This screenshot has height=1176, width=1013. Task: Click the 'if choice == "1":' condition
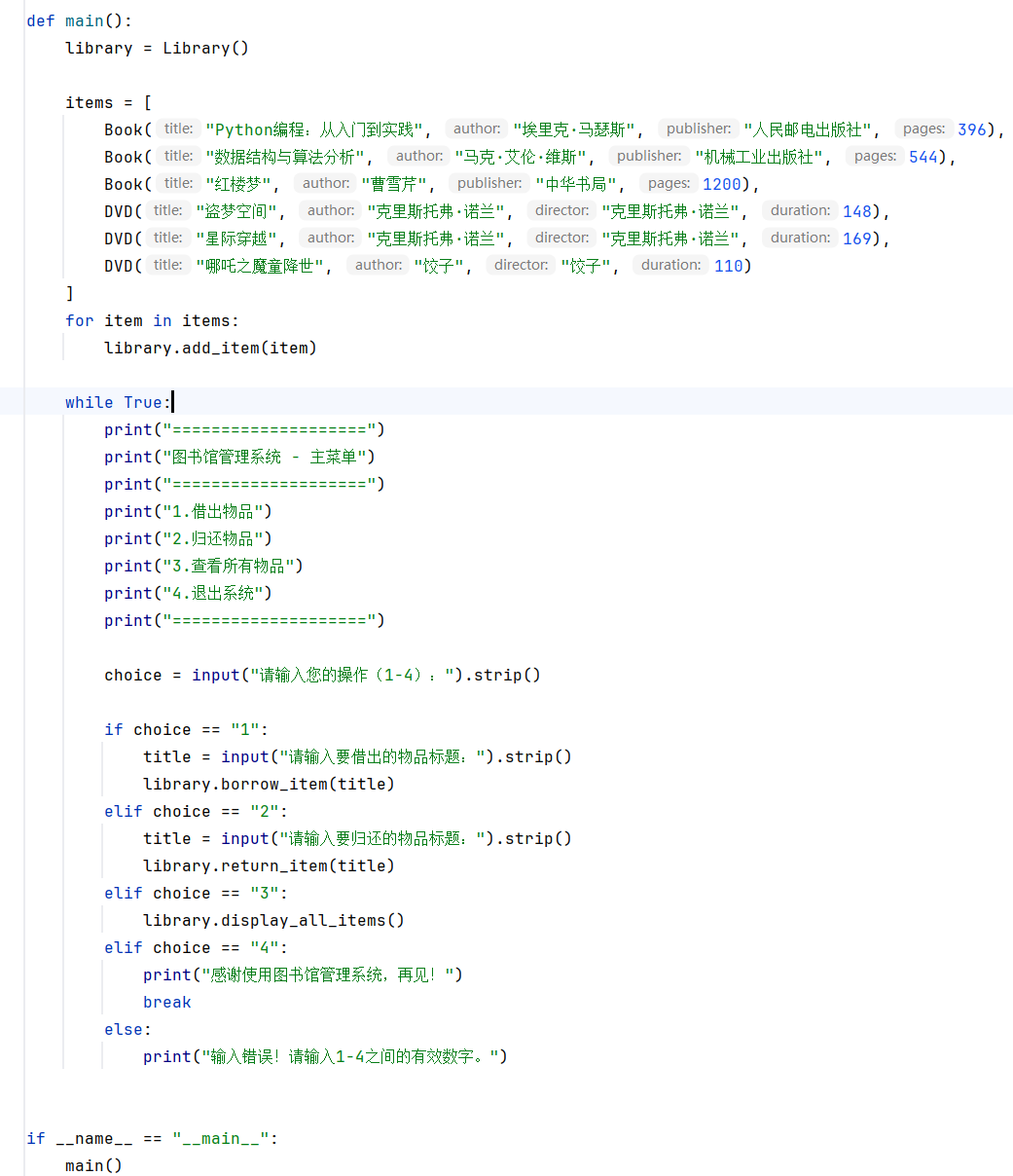[187, 729]
